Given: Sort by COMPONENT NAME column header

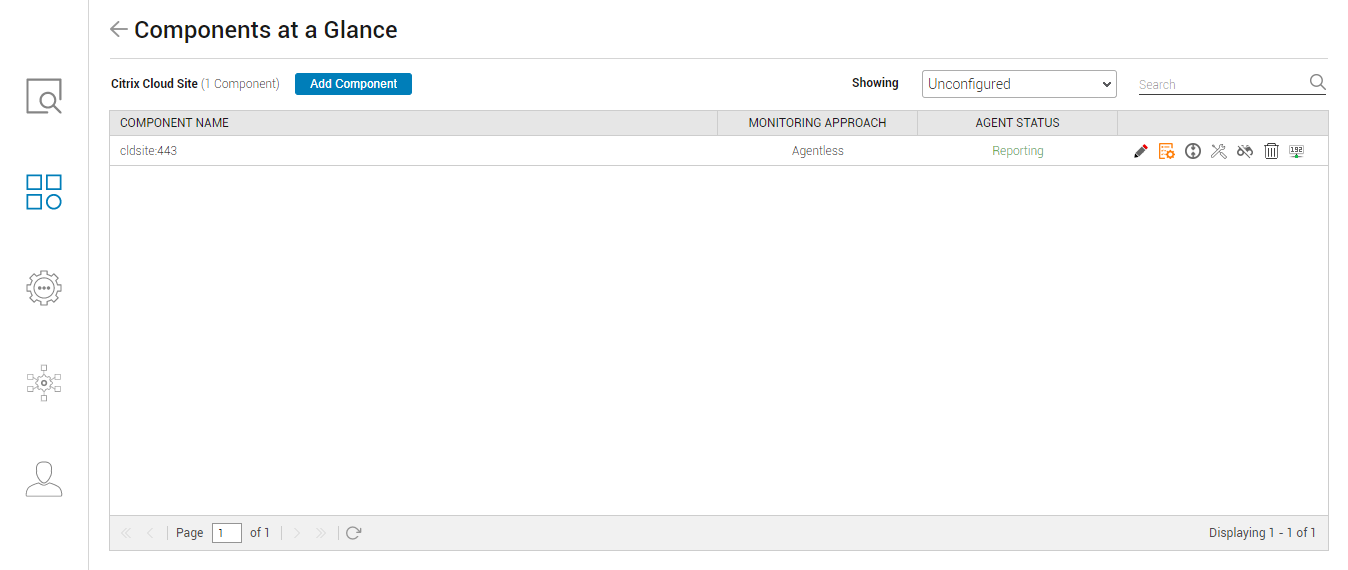Looking at the screenshot, I should point(413,123).
